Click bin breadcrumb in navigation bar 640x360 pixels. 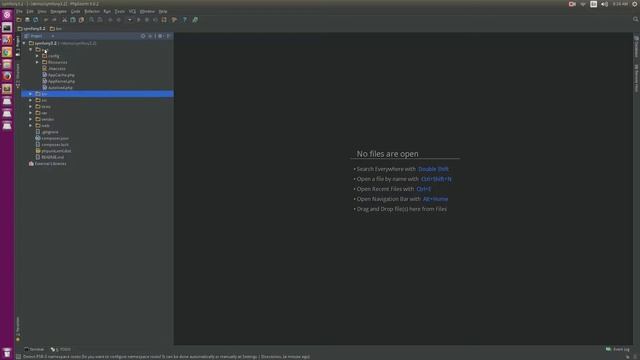[58, 29]
